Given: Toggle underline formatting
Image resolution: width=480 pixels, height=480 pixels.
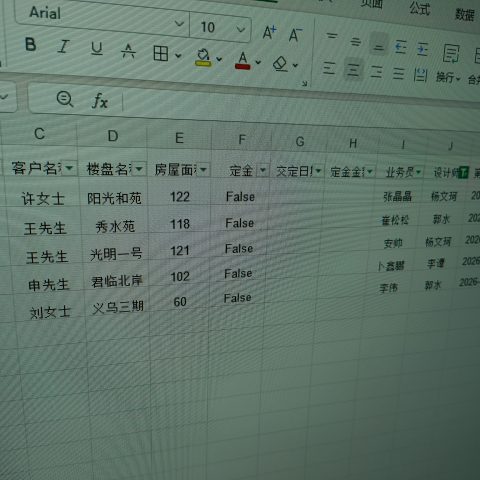Looking at the screenshot, I should (x=97, y=49).
